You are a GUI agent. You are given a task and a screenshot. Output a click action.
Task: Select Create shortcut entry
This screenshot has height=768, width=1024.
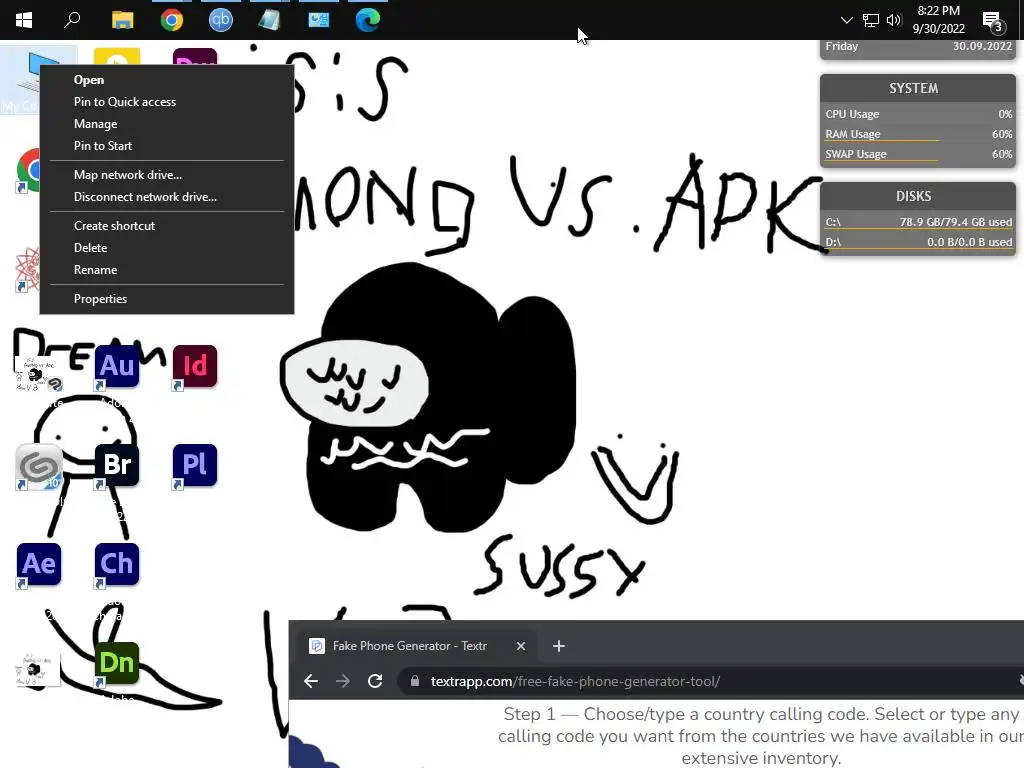(x=167, y=226)
